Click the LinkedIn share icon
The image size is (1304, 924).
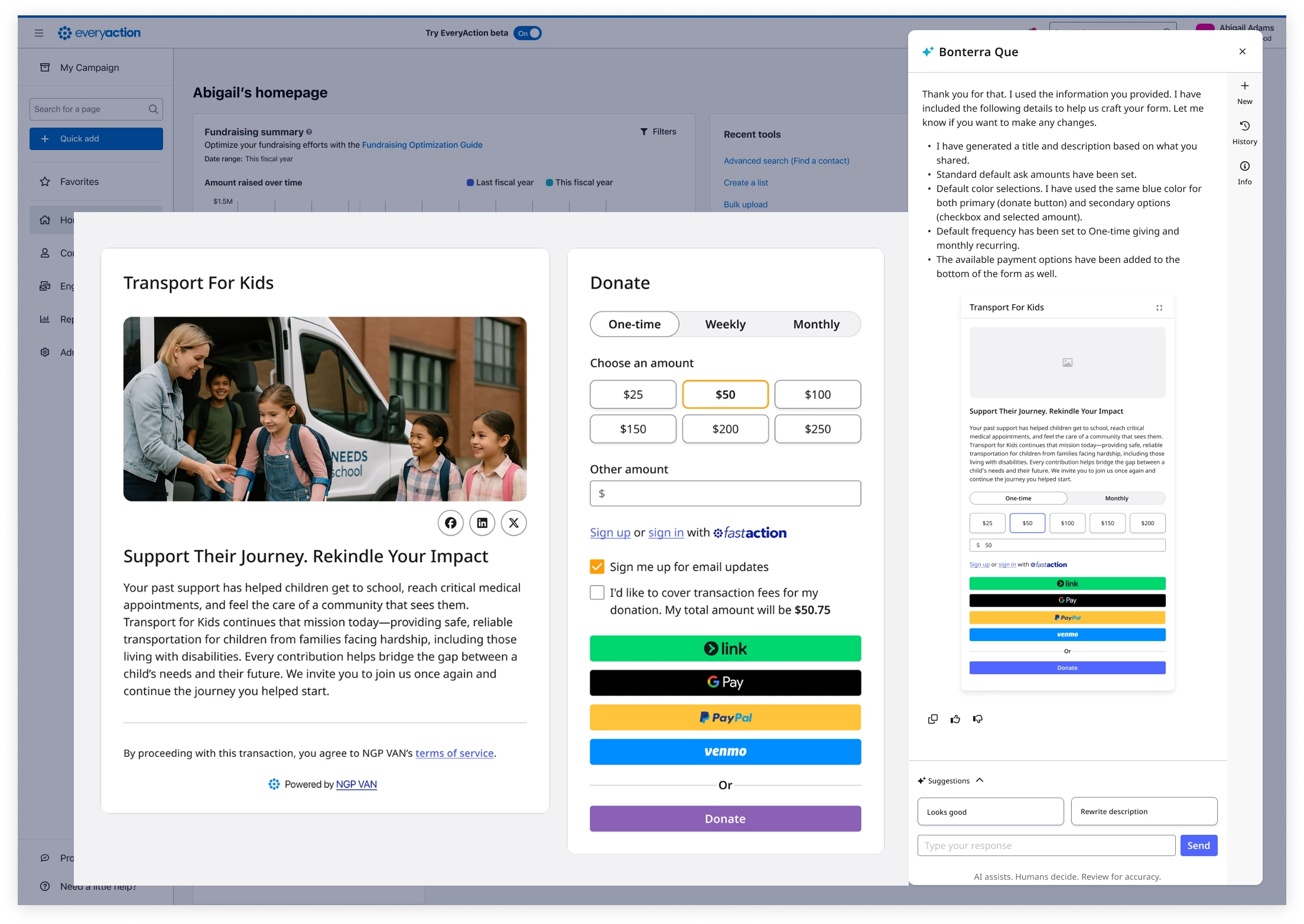pyautogui.click(x=482, y=523)
